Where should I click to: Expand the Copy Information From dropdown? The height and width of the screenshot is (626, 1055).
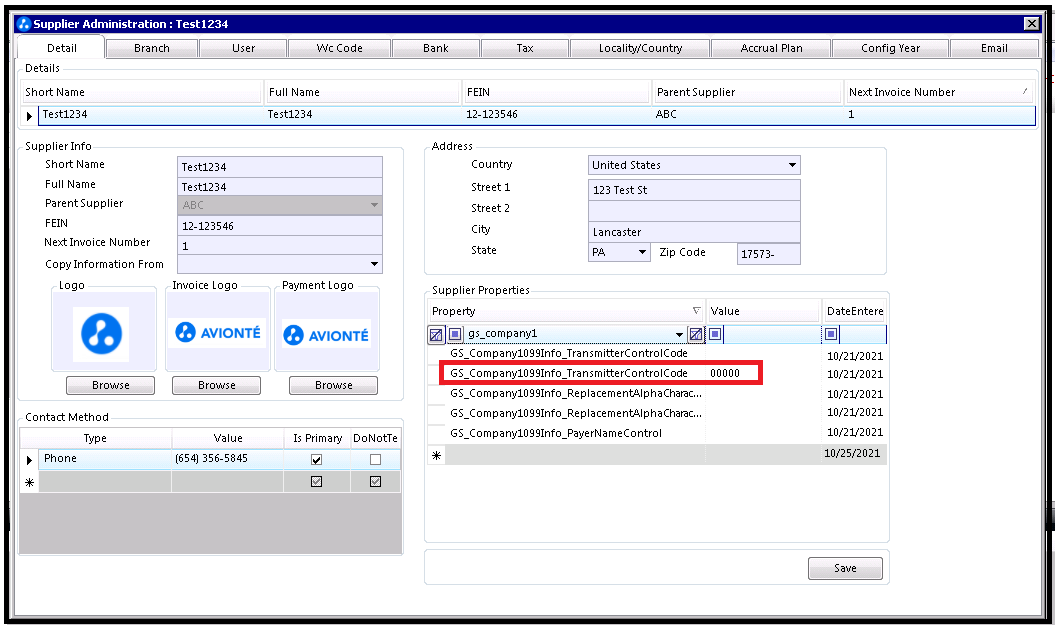[x=374, y=264]
